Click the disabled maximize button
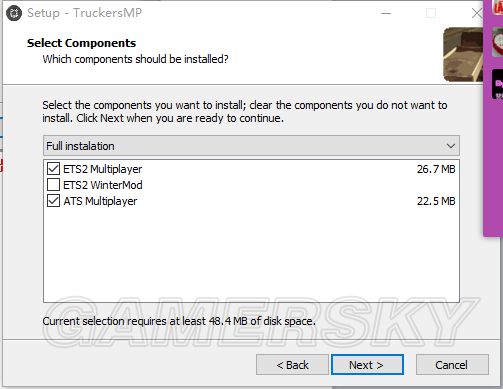This screenshot has width=503, height=389. (431, 13)
